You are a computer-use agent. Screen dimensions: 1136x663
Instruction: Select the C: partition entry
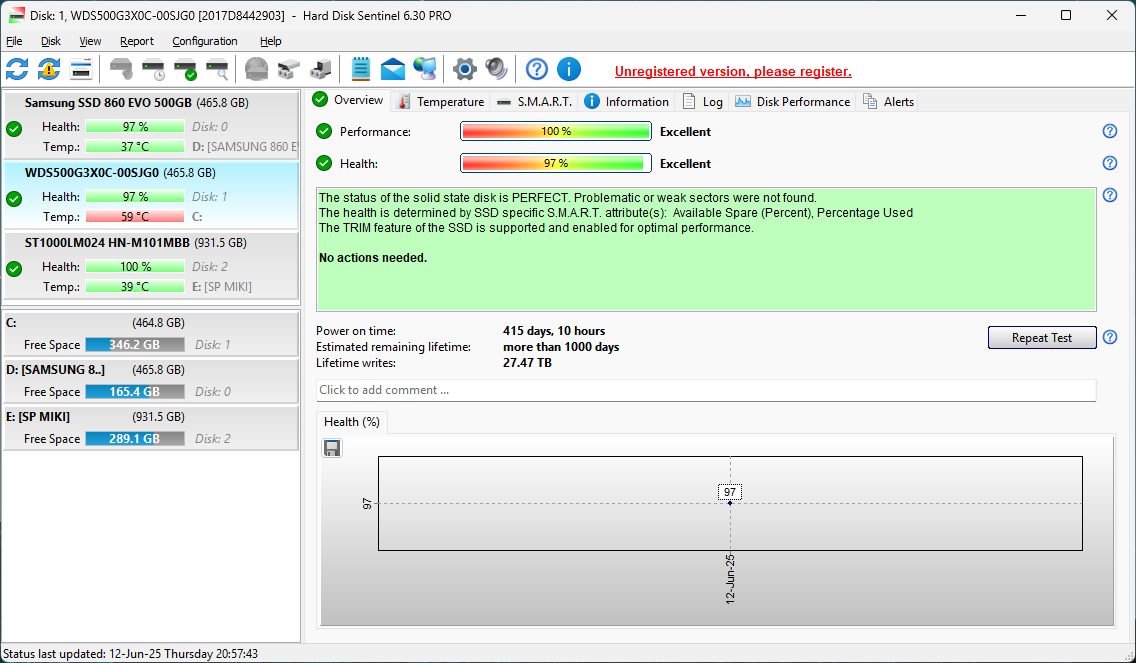pyautogui.click(x=151, y=333)
